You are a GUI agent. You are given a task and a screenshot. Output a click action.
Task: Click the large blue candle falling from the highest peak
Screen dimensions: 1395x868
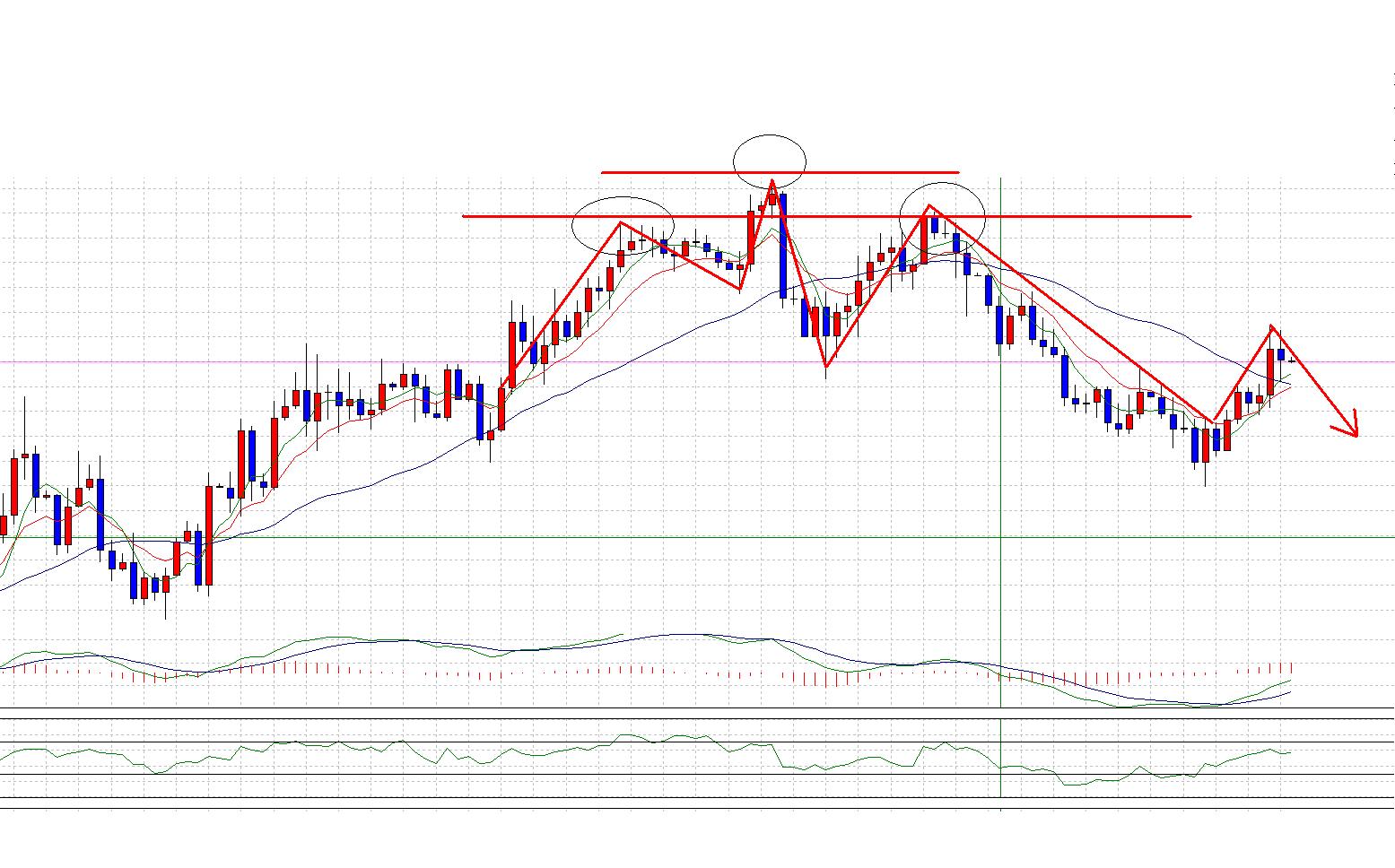(x=783, y=246)
